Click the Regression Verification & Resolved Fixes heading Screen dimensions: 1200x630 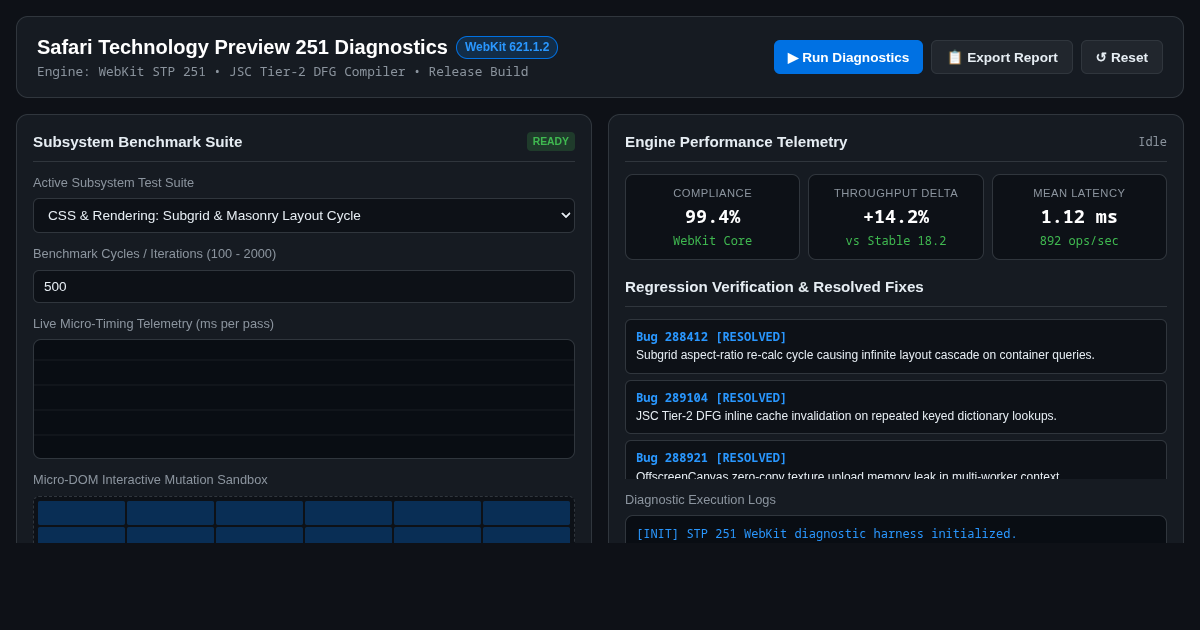[774, 287]
